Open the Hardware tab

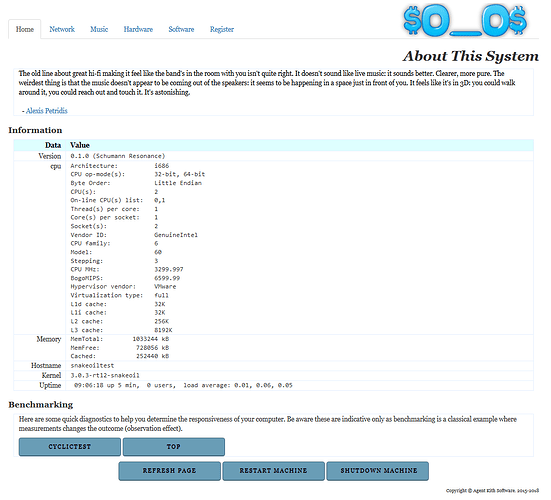coord(138,29)
